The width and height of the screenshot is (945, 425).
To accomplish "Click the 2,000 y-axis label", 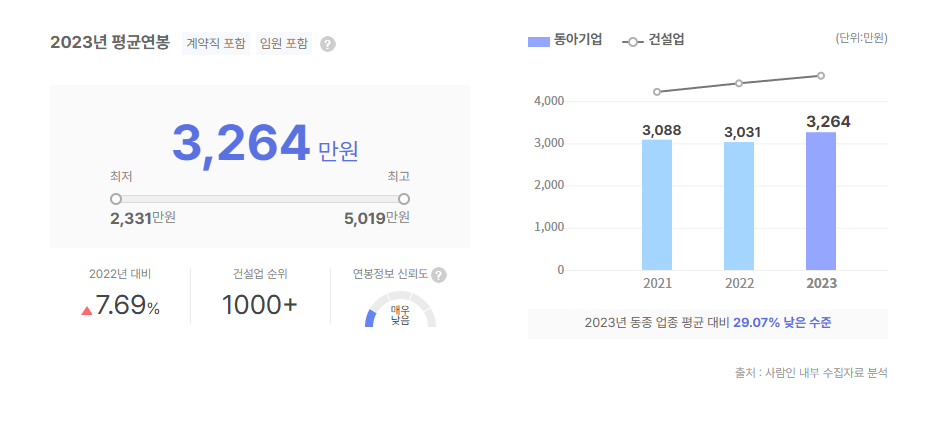I will [549, 186].
